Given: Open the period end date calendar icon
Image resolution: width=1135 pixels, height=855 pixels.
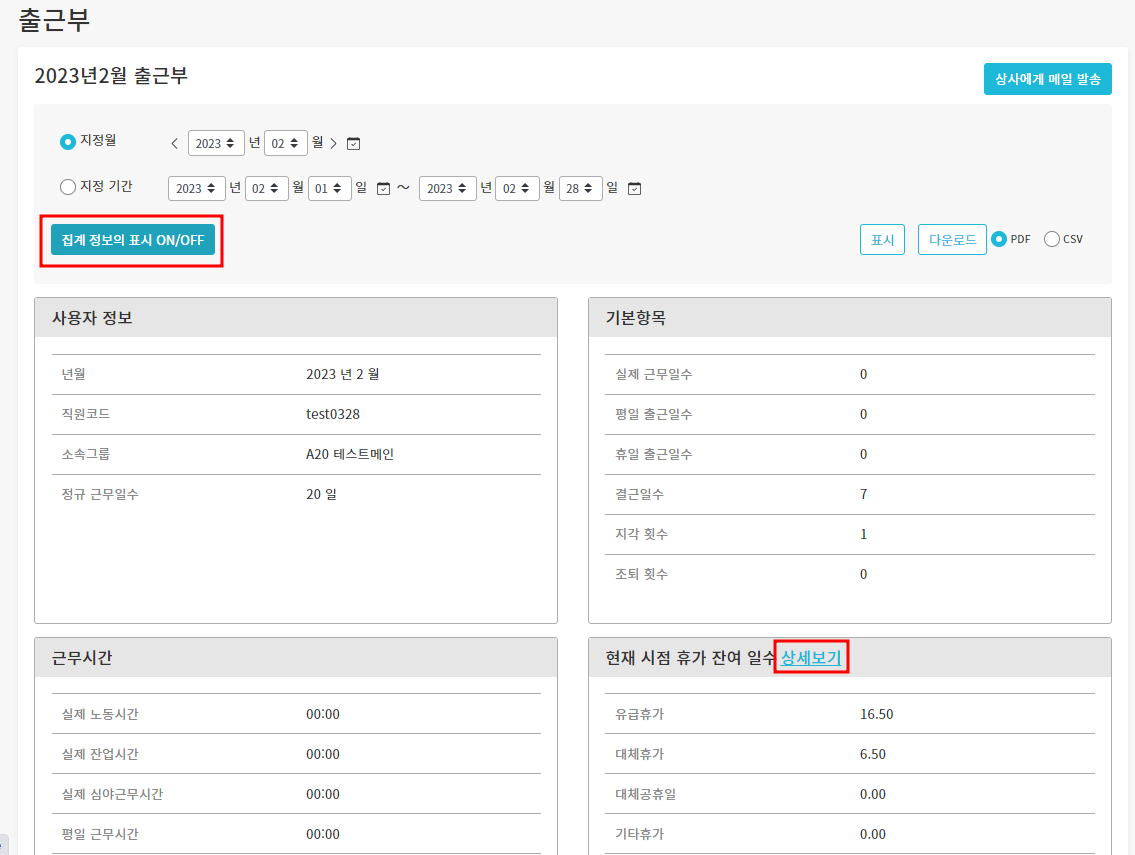Looking at the screenshot, I should click(634, 188).
